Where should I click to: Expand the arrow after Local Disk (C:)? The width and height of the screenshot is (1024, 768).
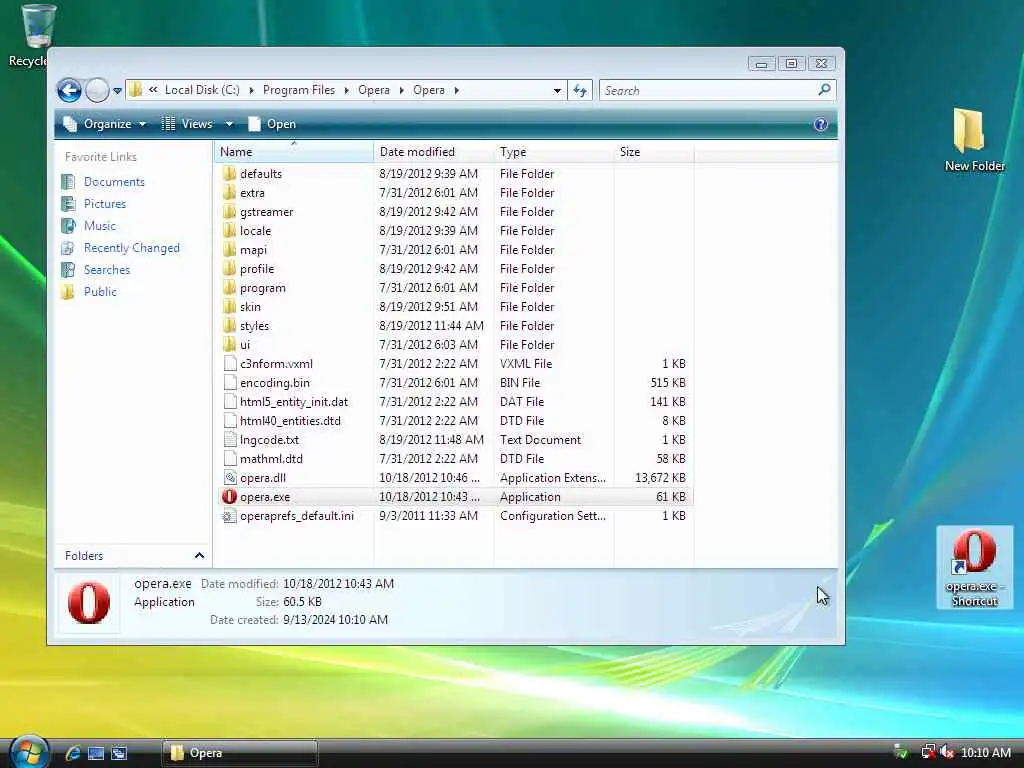(251, 90)
